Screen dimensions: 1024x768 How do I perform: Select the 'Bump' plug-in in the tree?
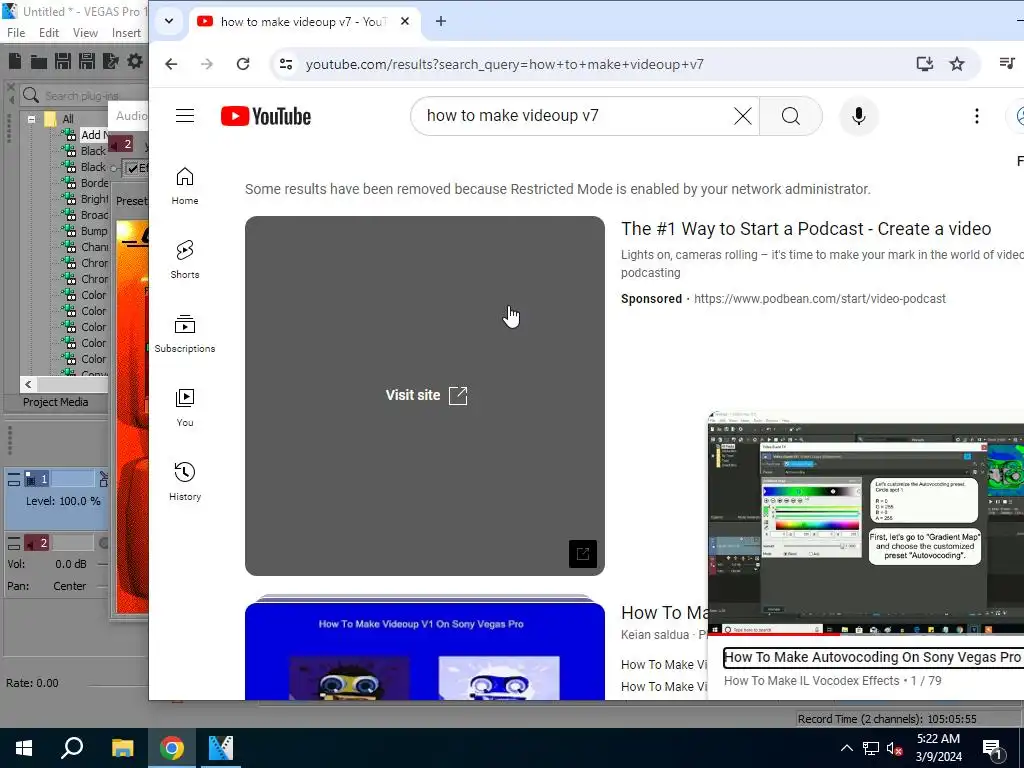click(x=93, y=231)
